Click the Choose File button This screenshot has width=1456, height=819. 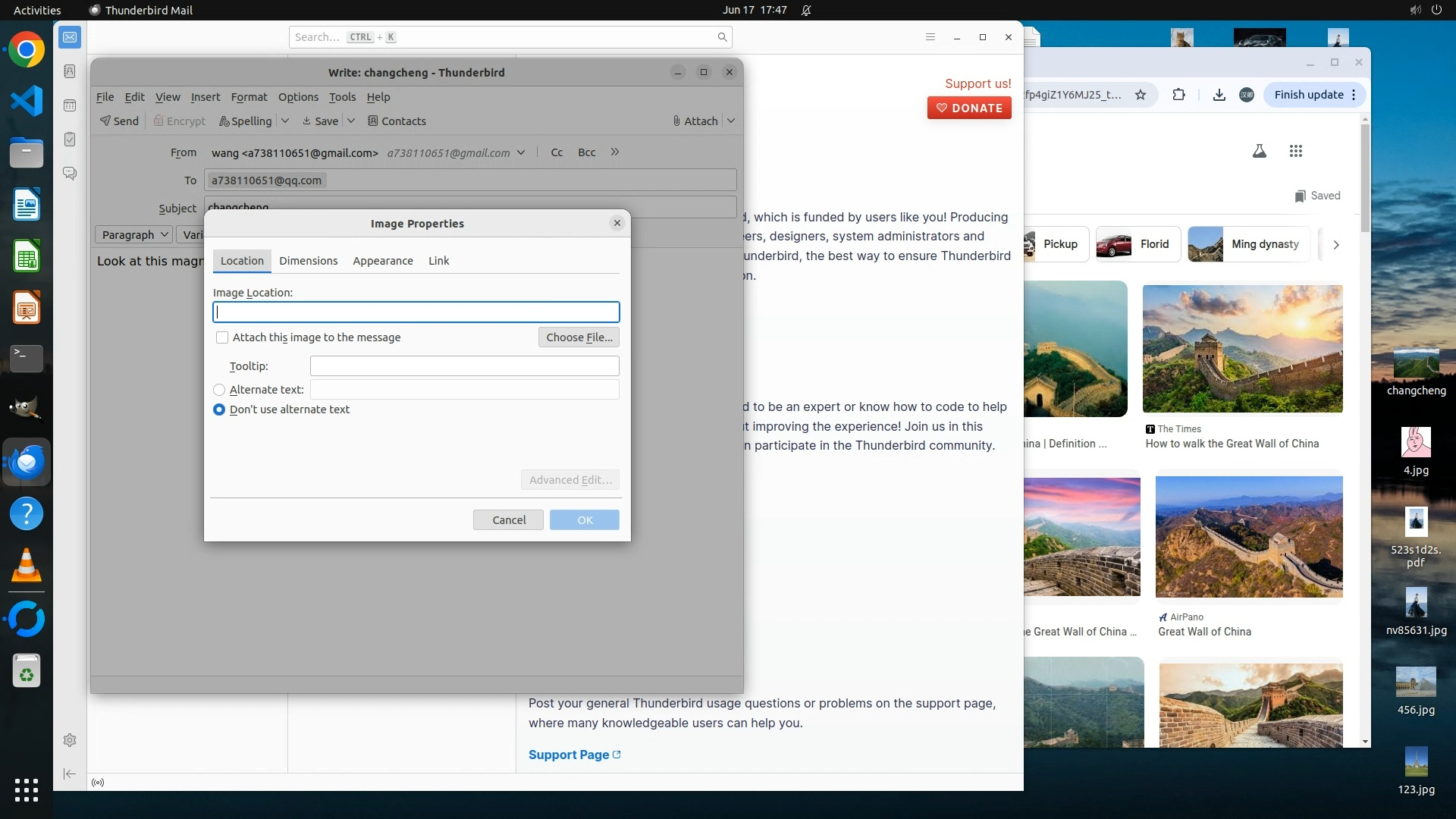(579, 337)
